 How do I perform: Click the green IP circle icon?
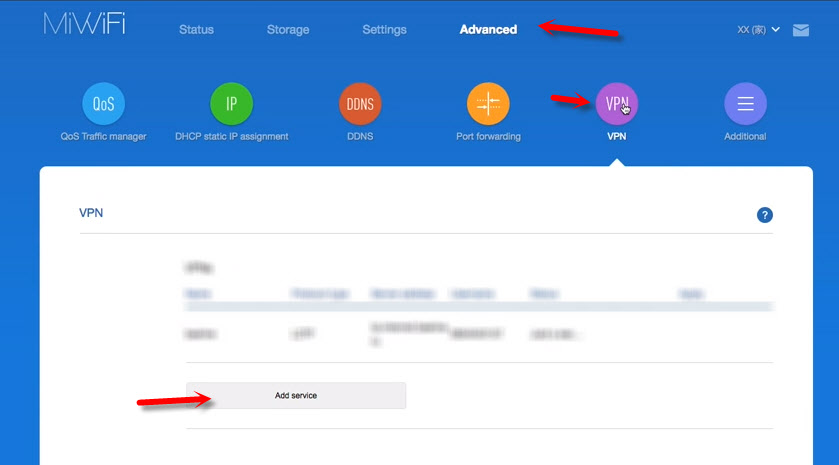tap(231, 104)
